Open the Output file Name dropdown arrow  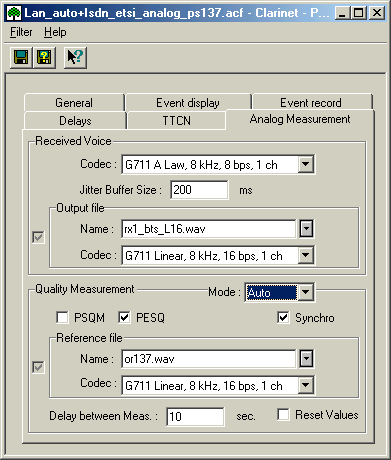[x=306, y=229]
